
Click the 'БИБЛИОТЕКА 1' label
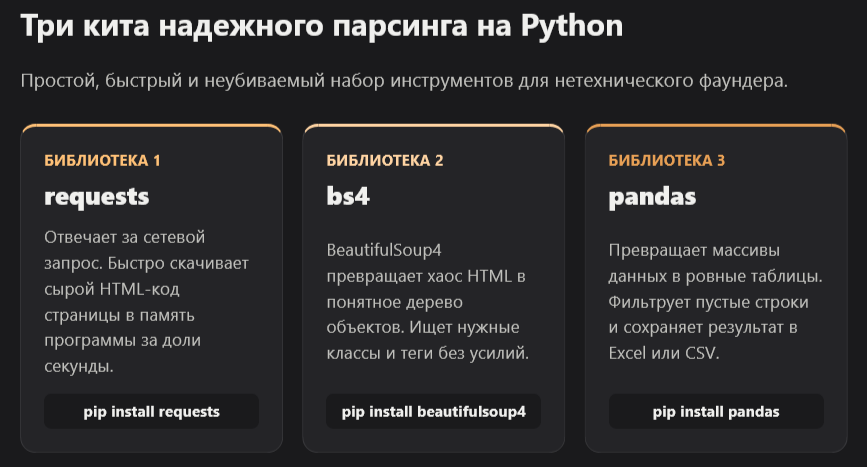pos(102,160)
